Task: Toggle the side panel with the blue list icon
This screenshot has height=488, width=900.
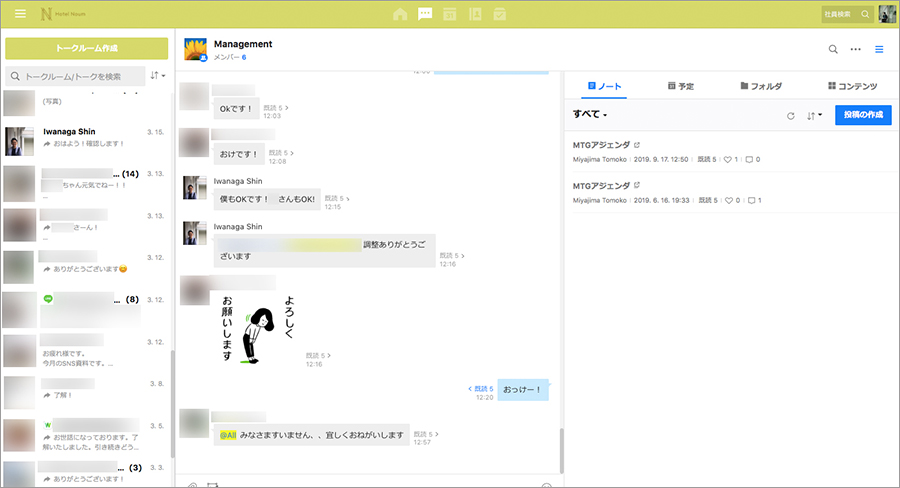Action: [880, 49]
